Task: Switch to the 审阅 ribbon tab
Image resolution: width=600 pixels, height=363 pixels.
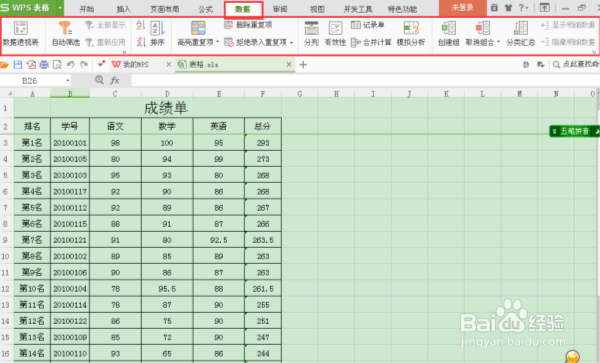Action: (x=280, y=9)
